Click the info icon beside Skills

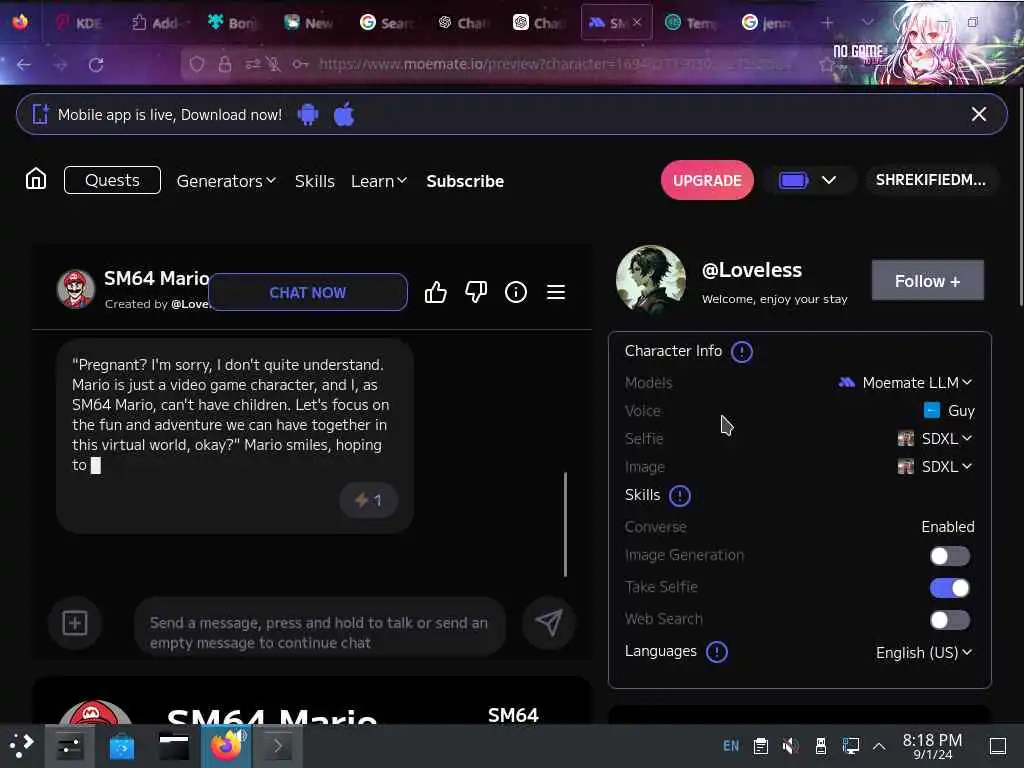tap(680, 496)
